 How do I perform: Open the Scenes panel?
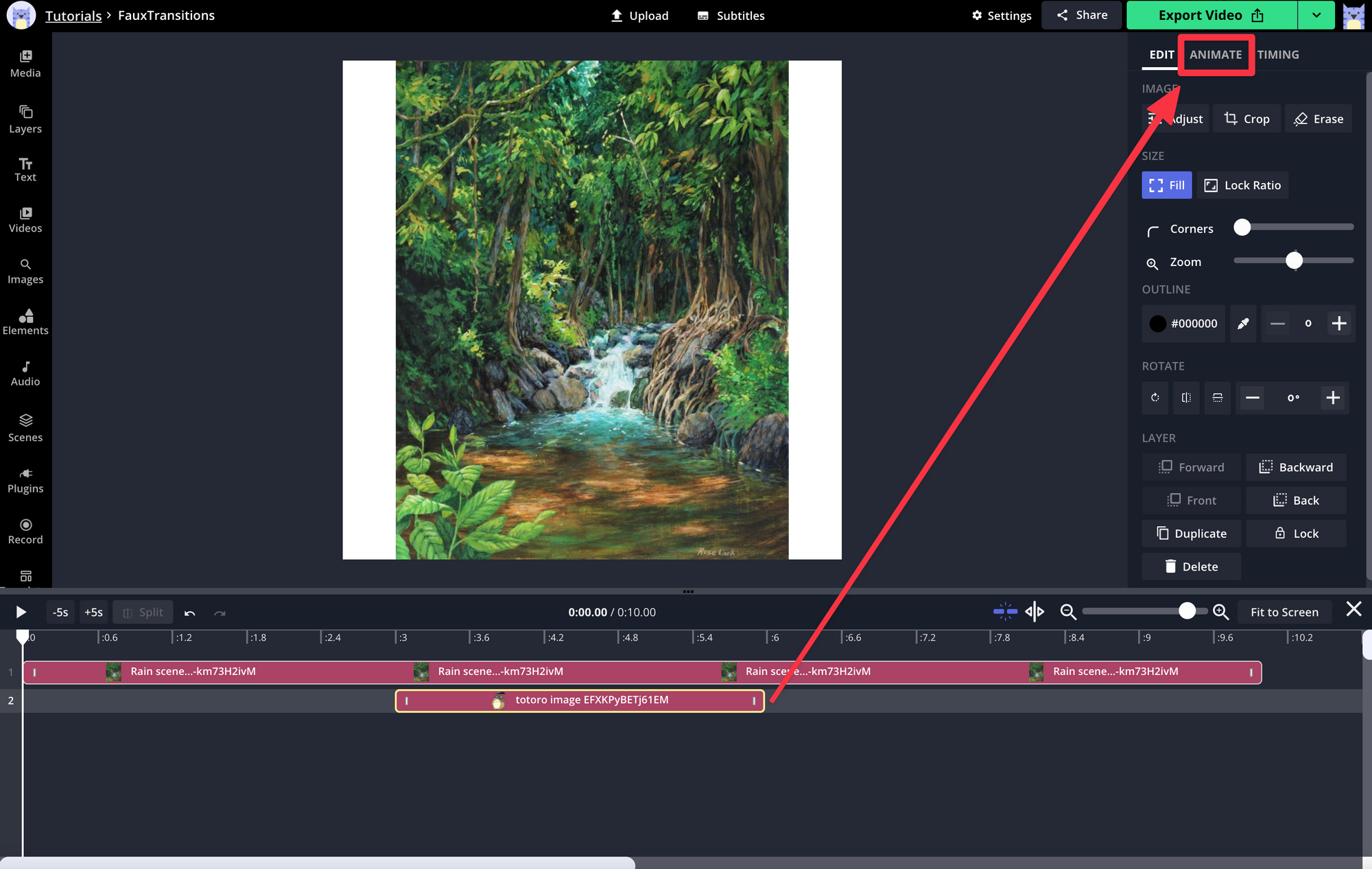pyautogui.click(x=25, y=428)
